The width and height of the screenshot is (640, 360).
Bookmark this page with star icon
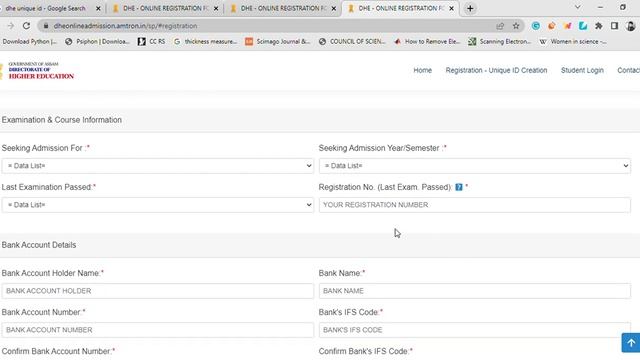516,26
